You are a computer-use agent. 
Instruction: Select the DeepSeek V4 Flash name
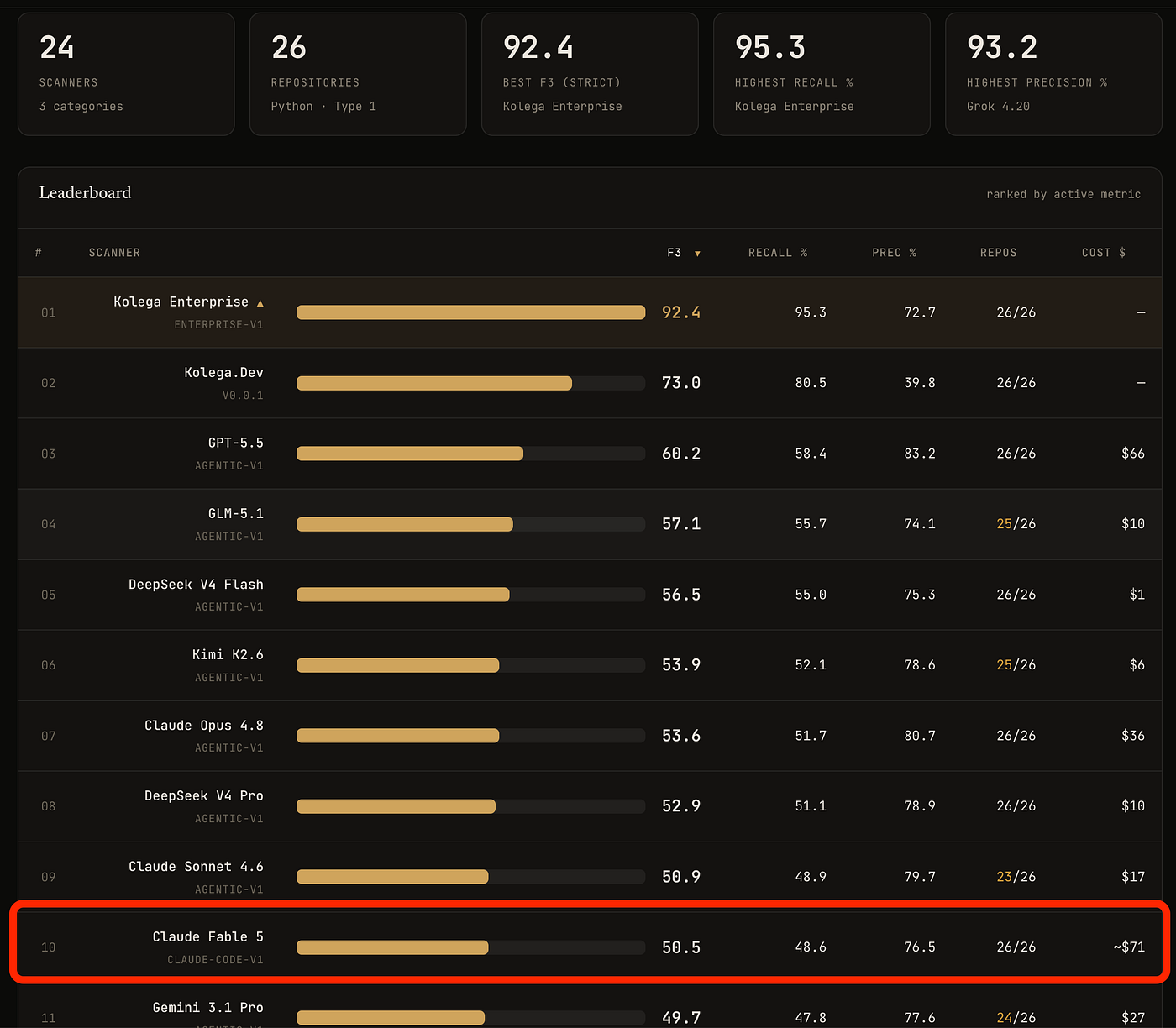pyautogui.click(x=196, y=584)
